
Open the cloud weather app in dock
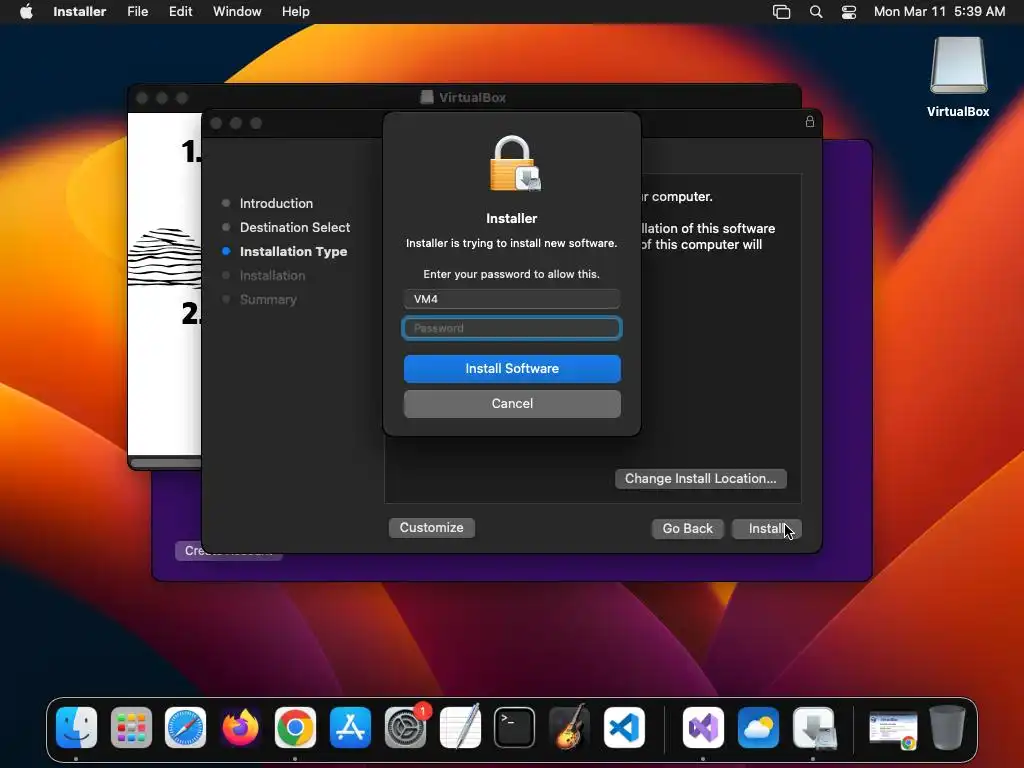758,728
